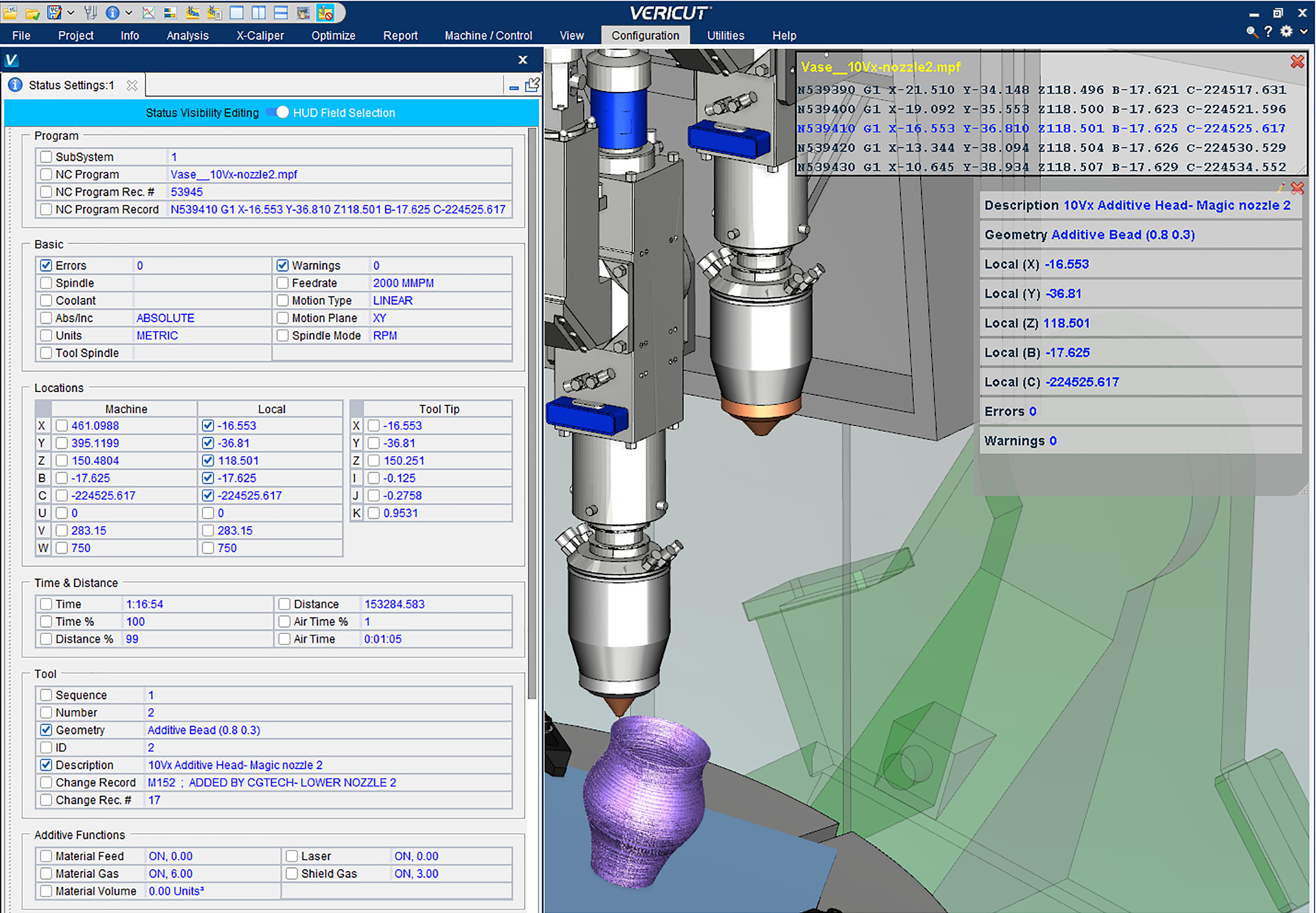Screen dimensions: 1316x913
Task: Click the question mark help icon
Action: (1268, 31)
